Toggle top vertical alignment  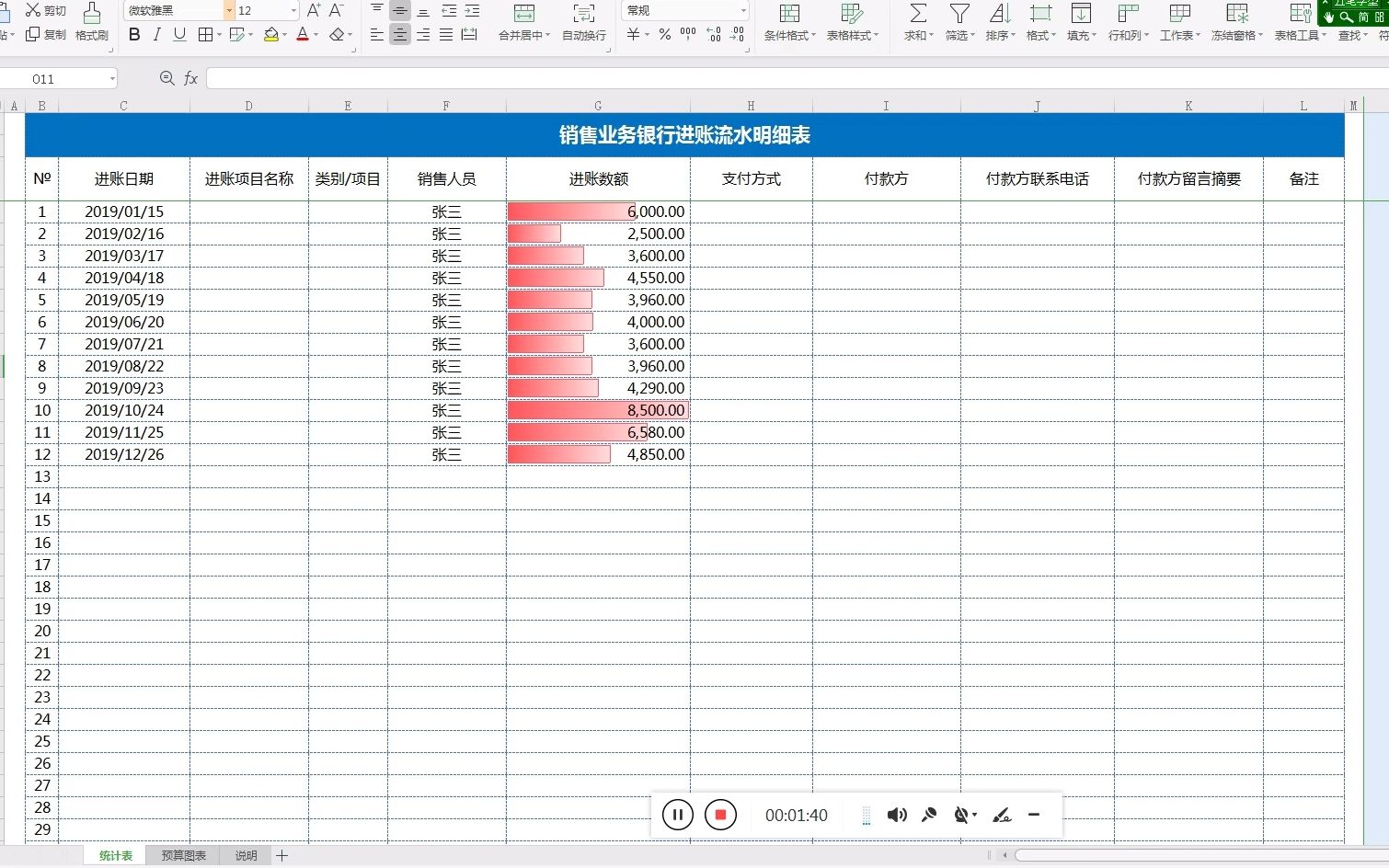pos(377,10)
